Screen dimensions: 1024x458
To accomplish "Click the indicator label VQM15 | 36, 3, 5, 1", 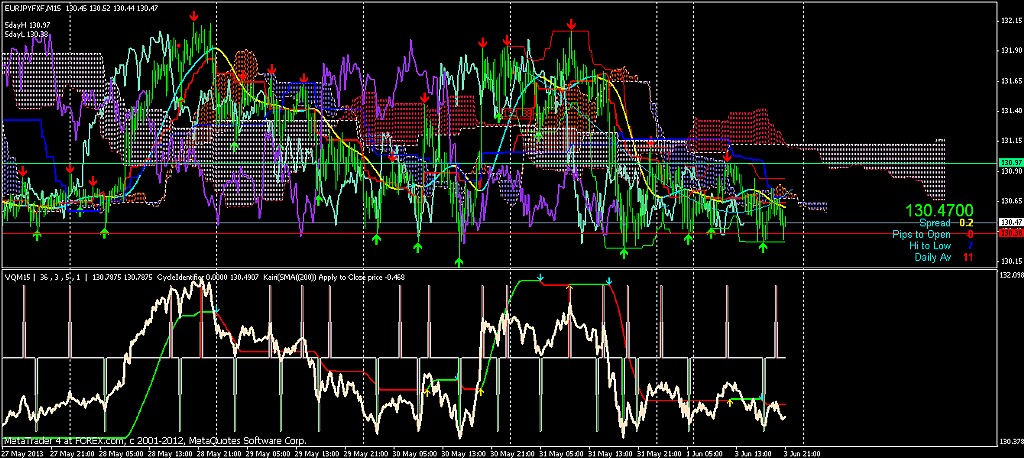I will 43,277.
